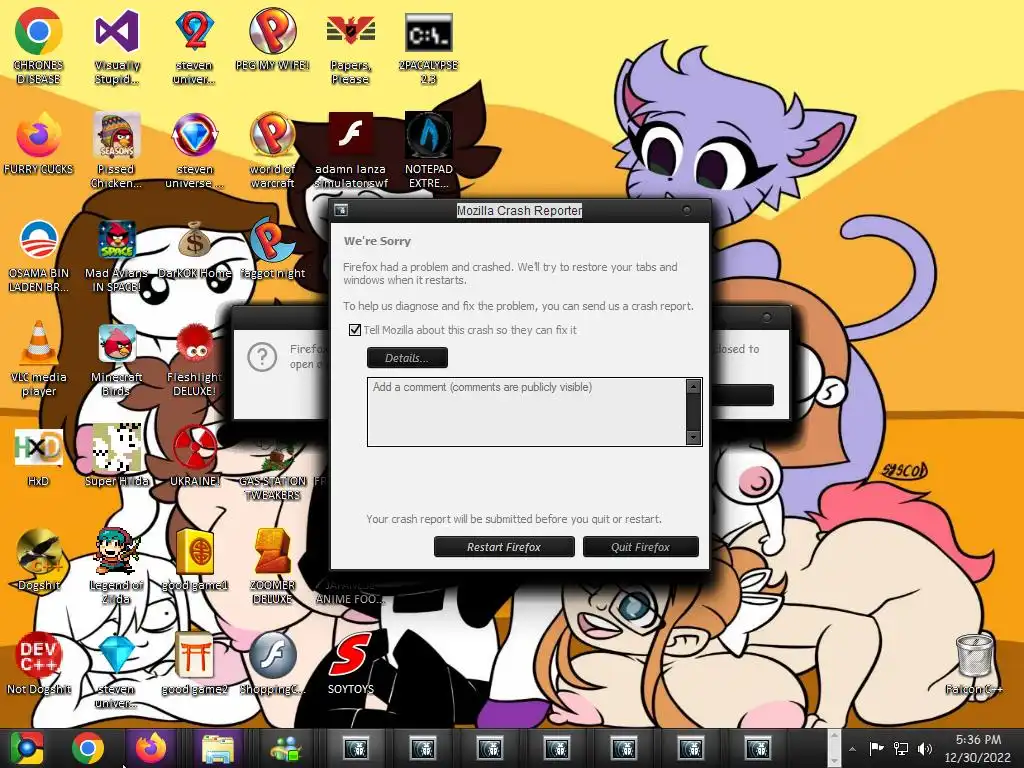This screenshot has width=1024, height=768.
Task: Open File Explorer from the taskbar
Action: [218, 748]
